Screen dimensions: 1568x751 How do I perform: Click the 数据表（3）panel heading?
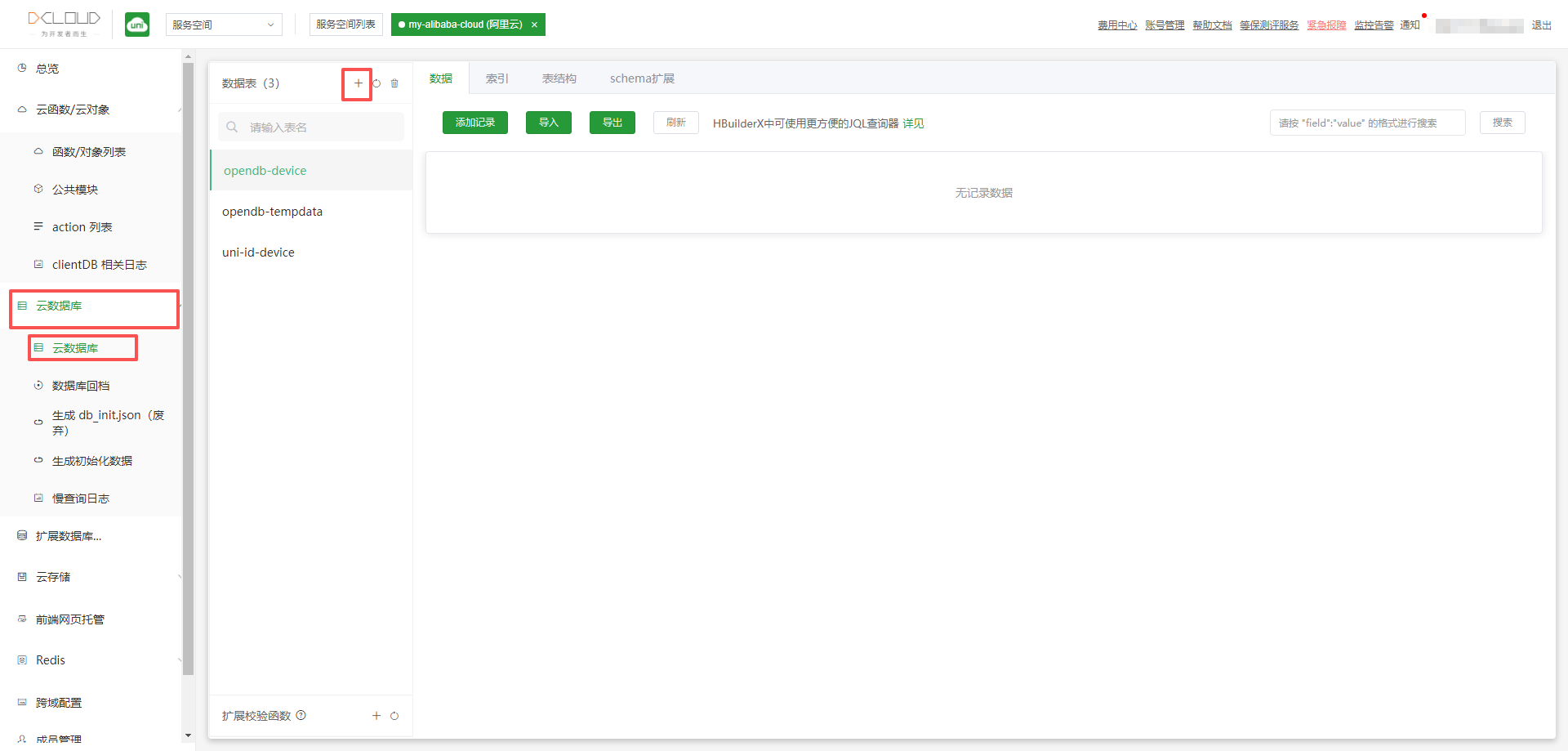coord(251,83)
